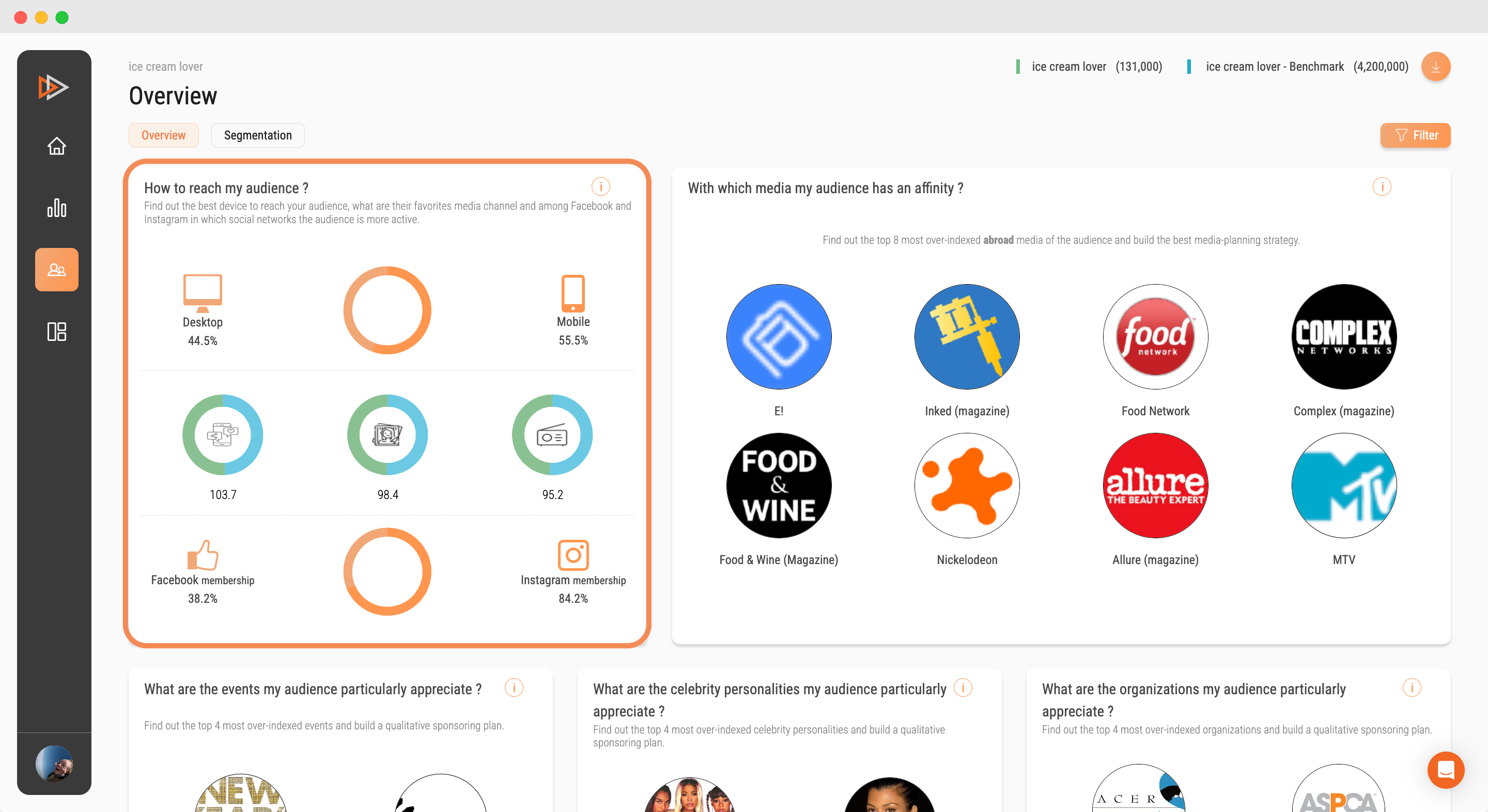The width and height of the screenshot is (1488, 812).
Task: Click the audience/people panel icon
Action: [56, 269]
